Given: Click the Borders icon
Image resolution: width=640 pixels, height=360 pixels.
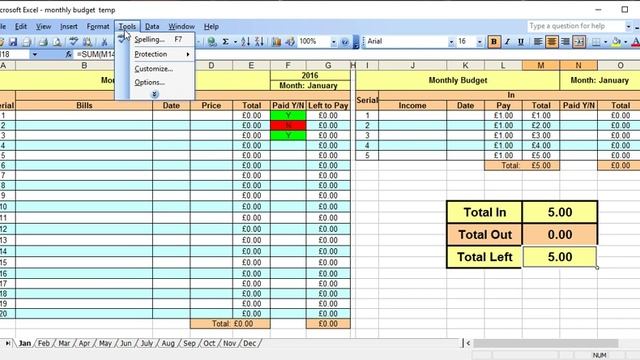Looking at the screenshot, I should (596, 42).
